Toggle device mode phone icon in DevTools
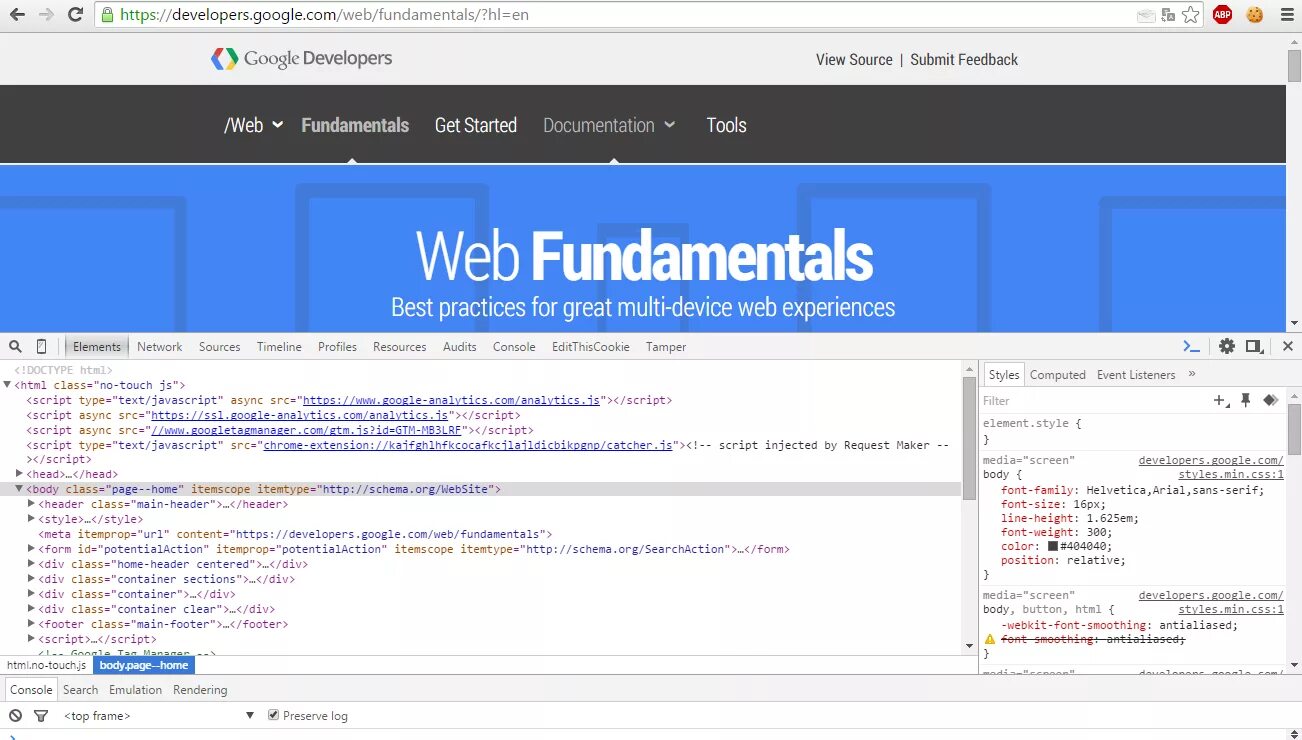 (x=41, y=347)
